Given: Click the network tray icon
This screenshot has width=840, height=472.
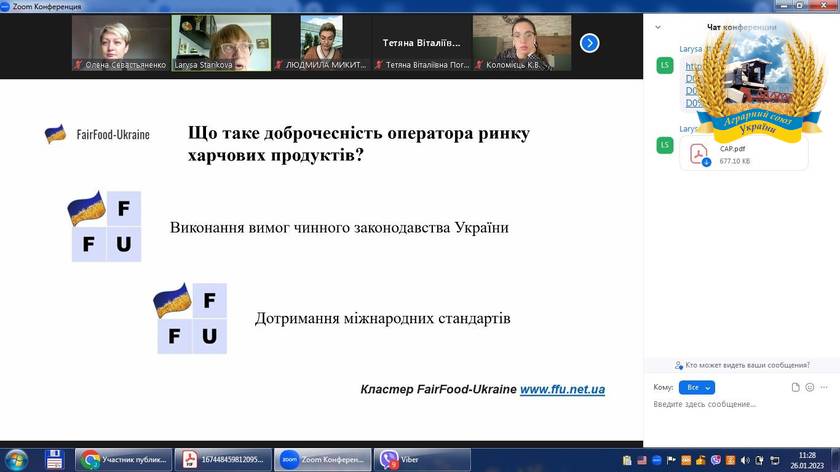Looking at the screenshot, I should pos(775,460).
